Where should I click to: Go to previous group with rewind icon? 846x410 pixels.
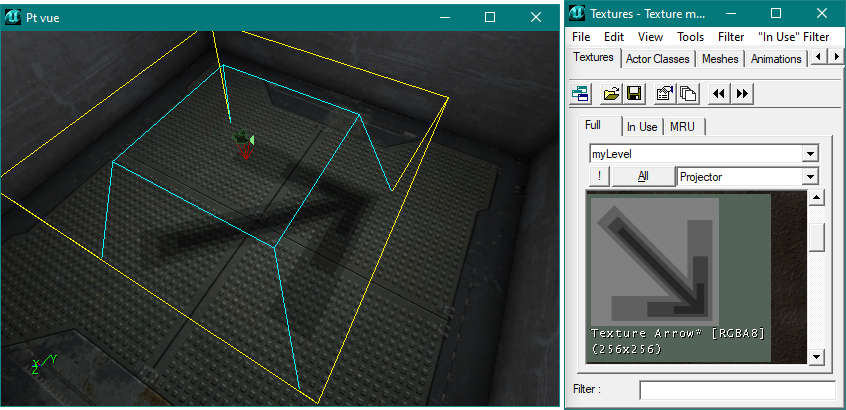pyautogui.click(x=719, y=93)
